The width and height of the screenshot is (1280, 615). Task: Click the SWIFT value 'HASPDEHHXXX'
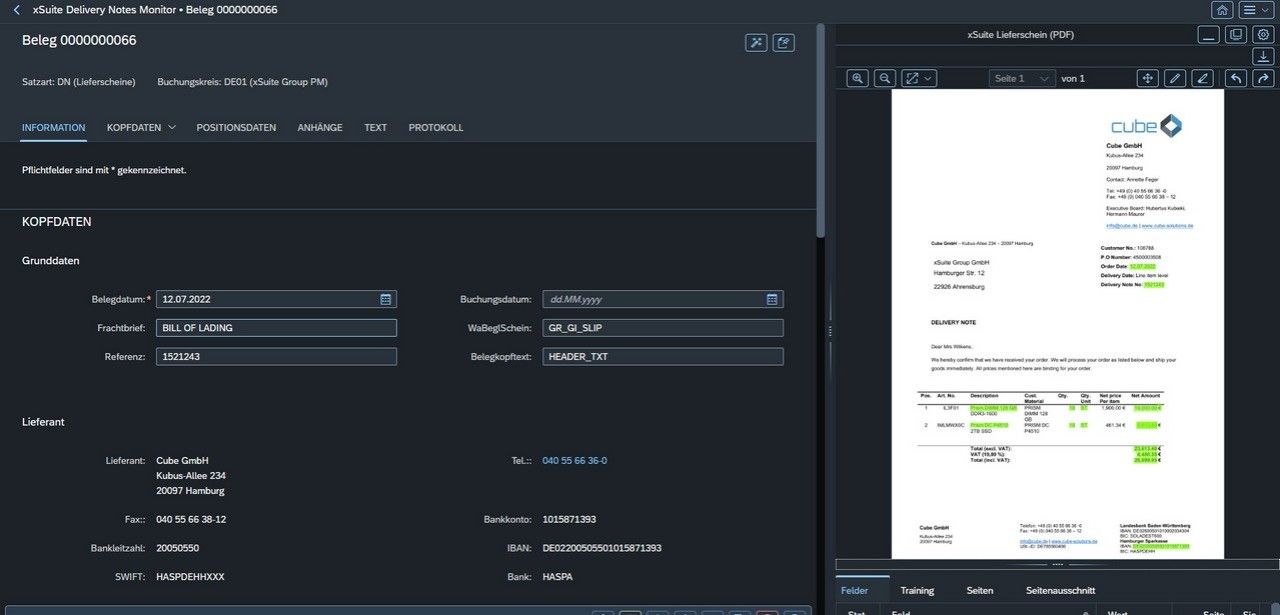[x=190, y=578]
